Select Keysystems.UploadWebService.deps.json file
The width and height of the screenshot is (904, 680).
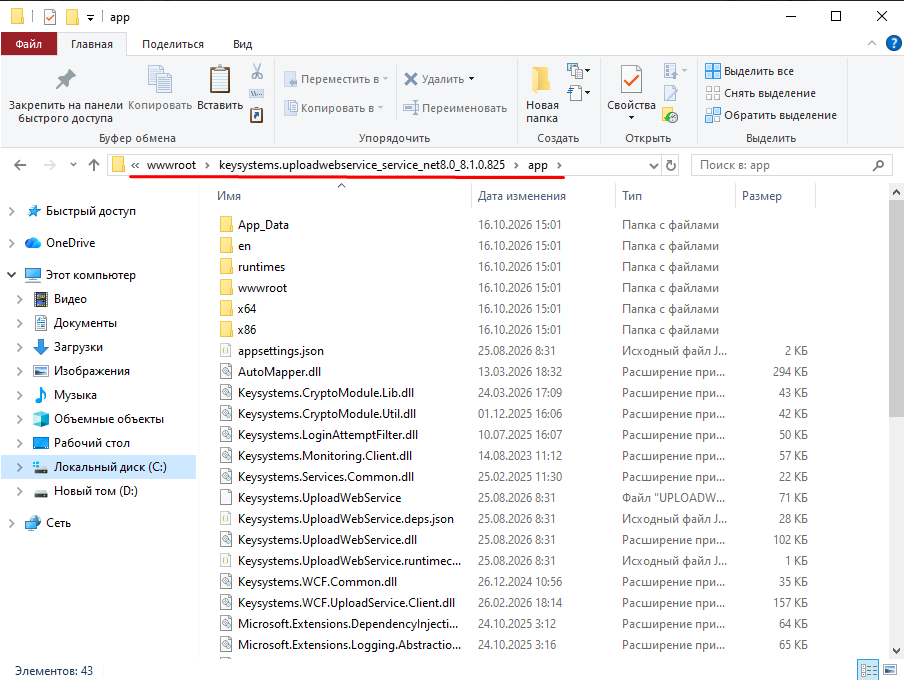345,519
